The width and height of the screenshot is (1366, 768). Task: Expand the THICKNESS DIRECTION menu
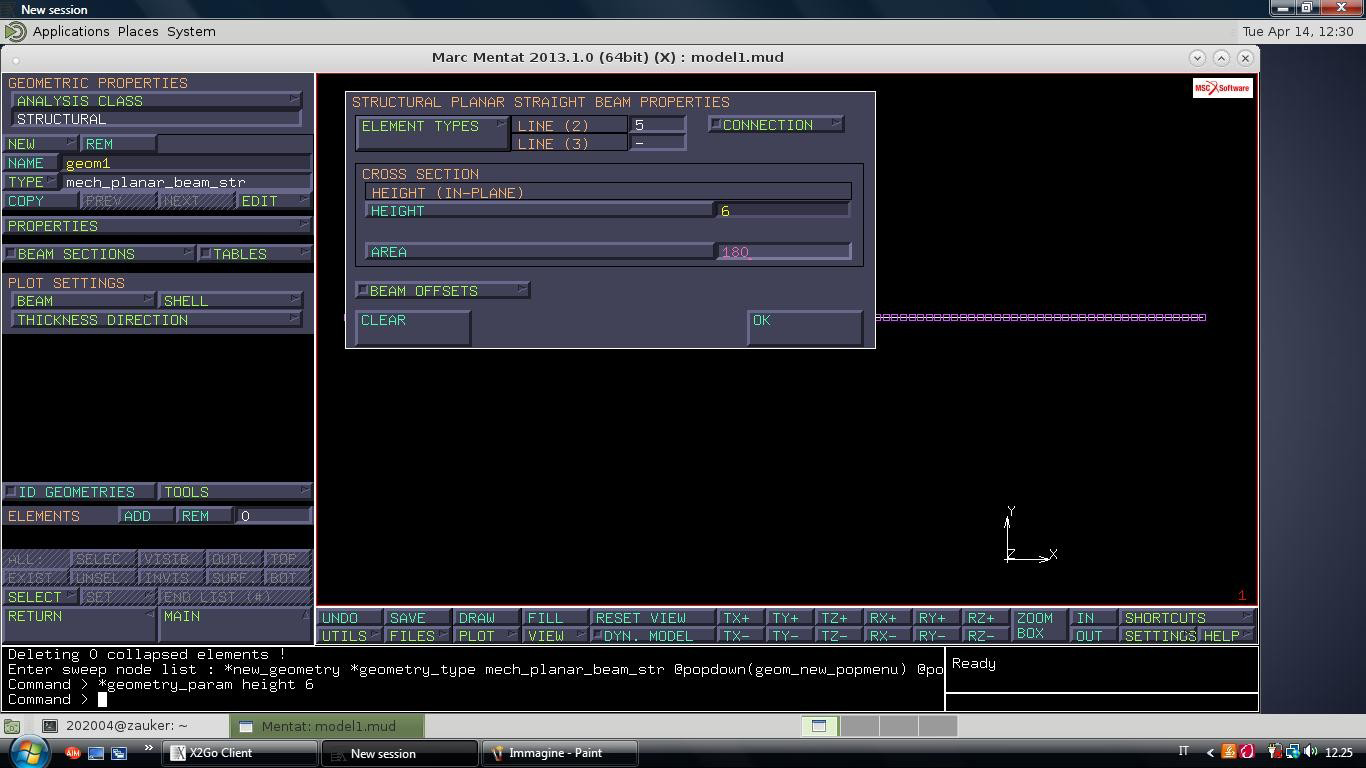[156, 320]
